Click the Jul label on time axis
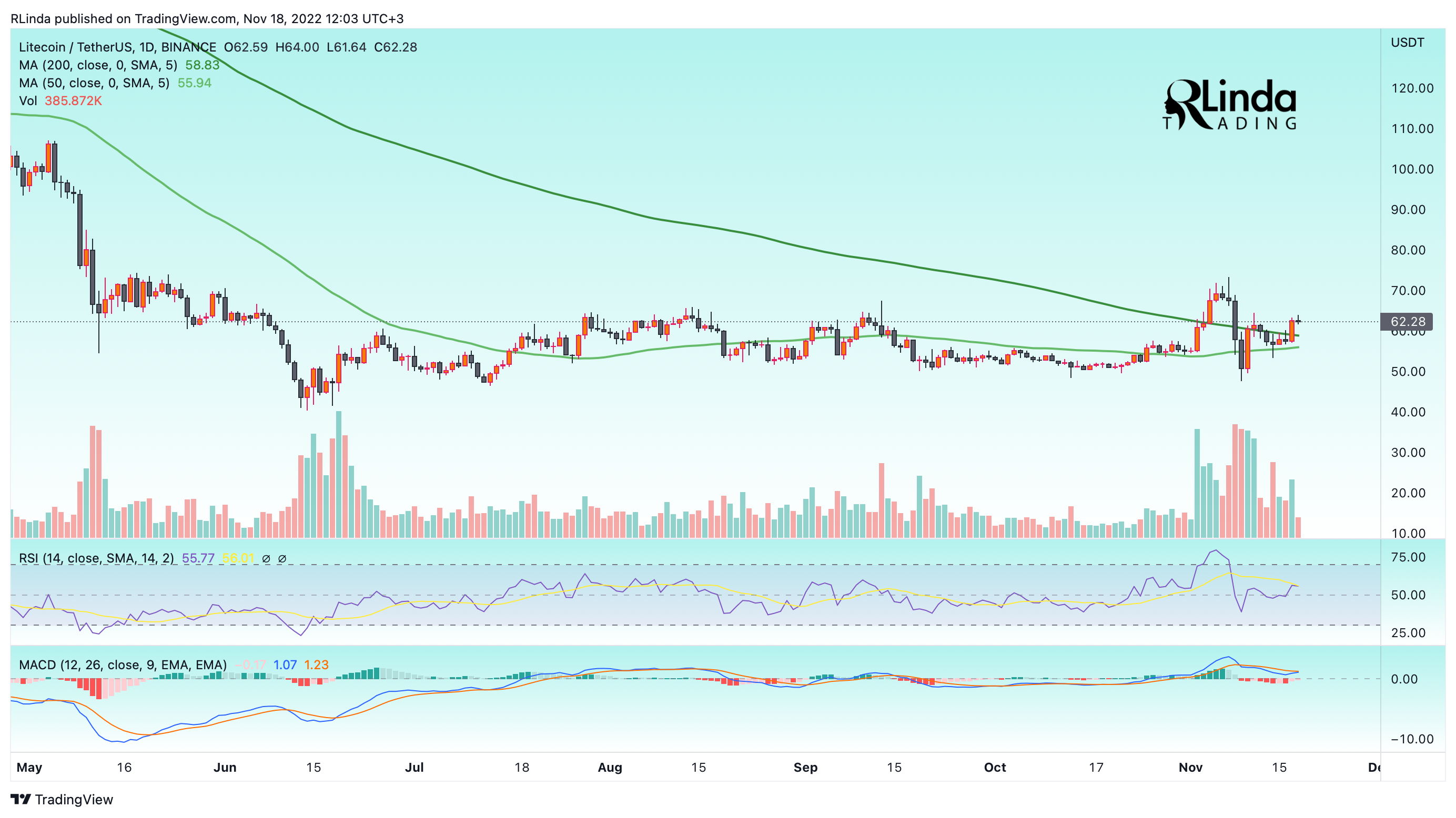1456x818 pixels. (414, 768)
